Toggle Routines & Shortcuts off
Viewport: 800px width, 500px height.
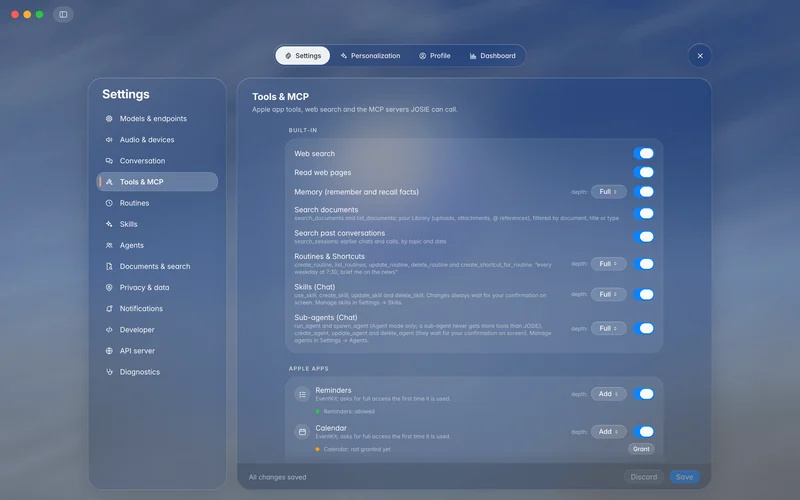[x=643, y=264]
